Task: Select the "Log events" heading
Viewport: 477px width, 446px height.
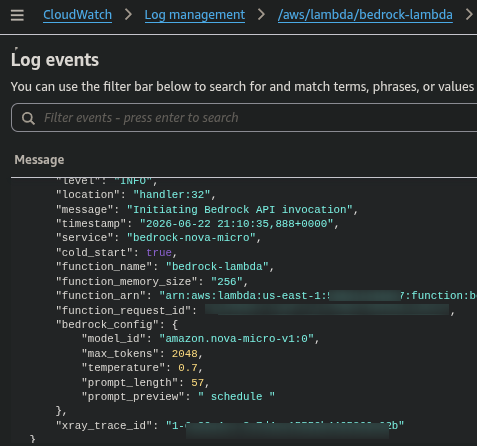Action: coord(55,60)
